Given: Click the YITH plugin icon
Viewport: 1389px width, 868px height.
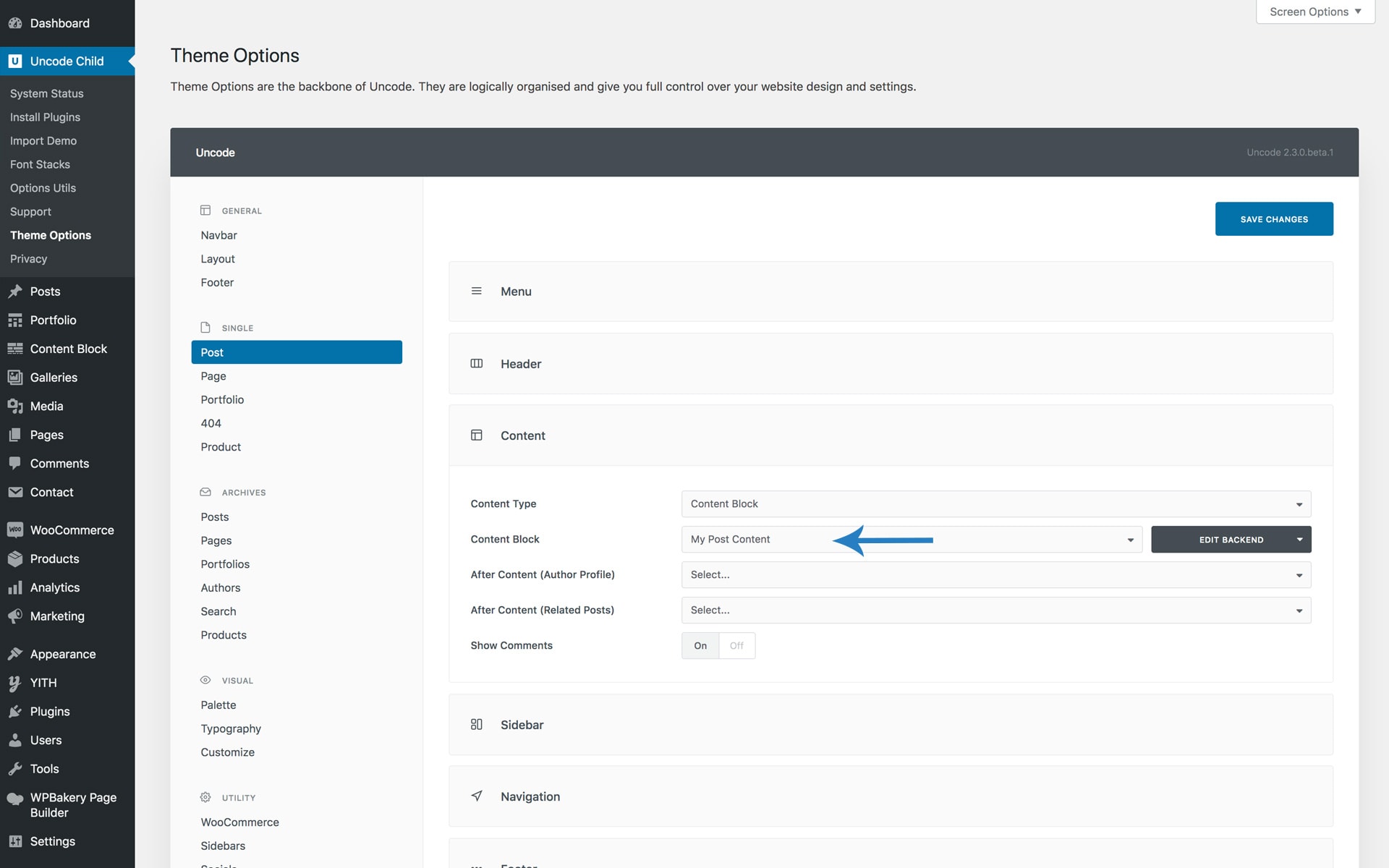Looking at the screenshot, I should pos(15,683).
